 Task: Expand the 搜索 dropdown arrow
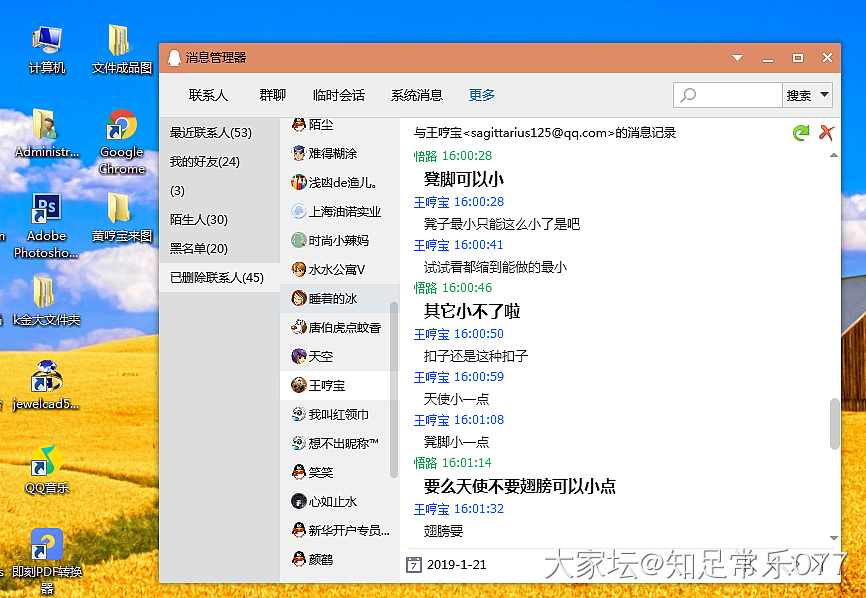[x=824, y=95]
